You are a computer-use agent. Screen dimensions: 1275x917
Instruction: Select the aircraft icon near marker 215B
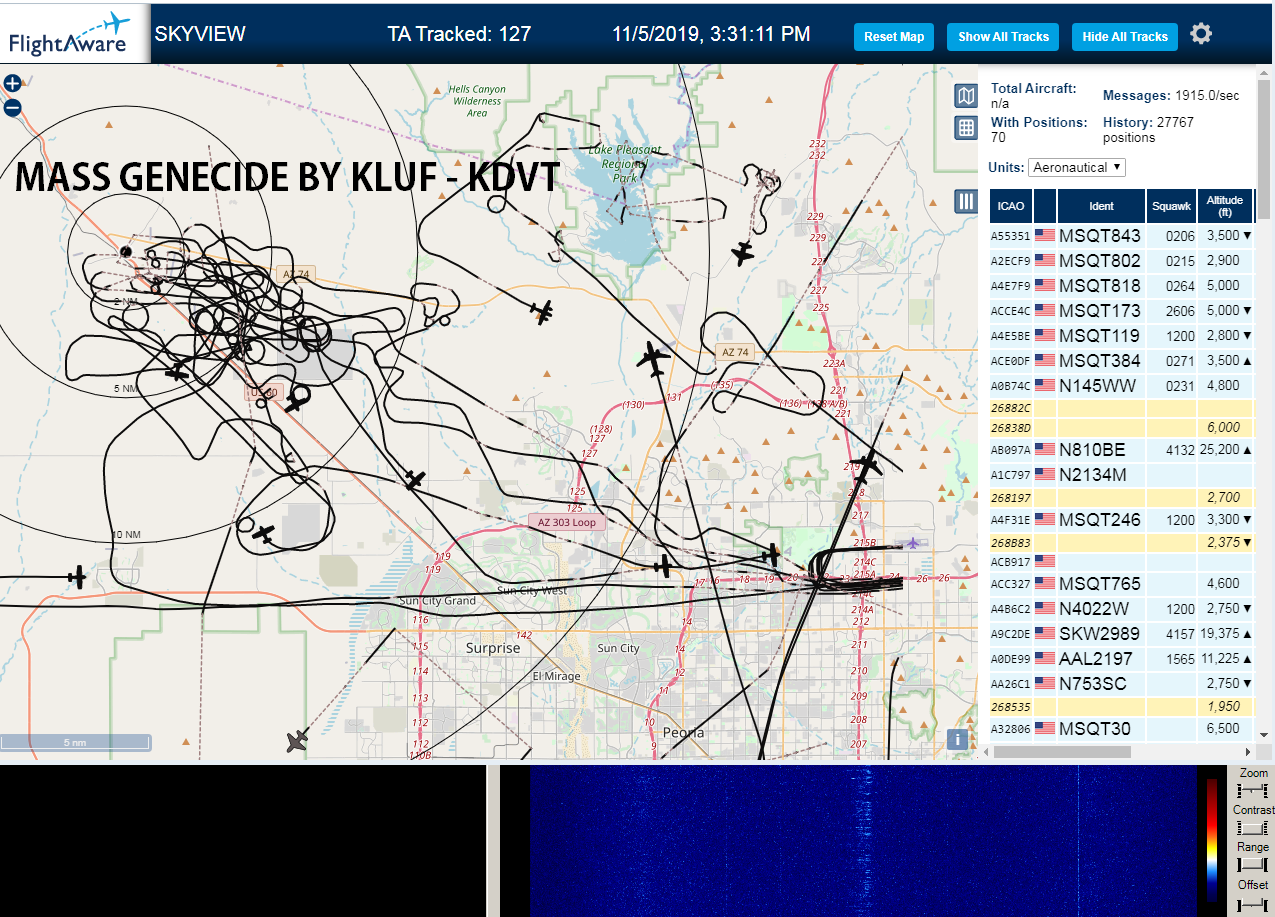coord(770,553)
